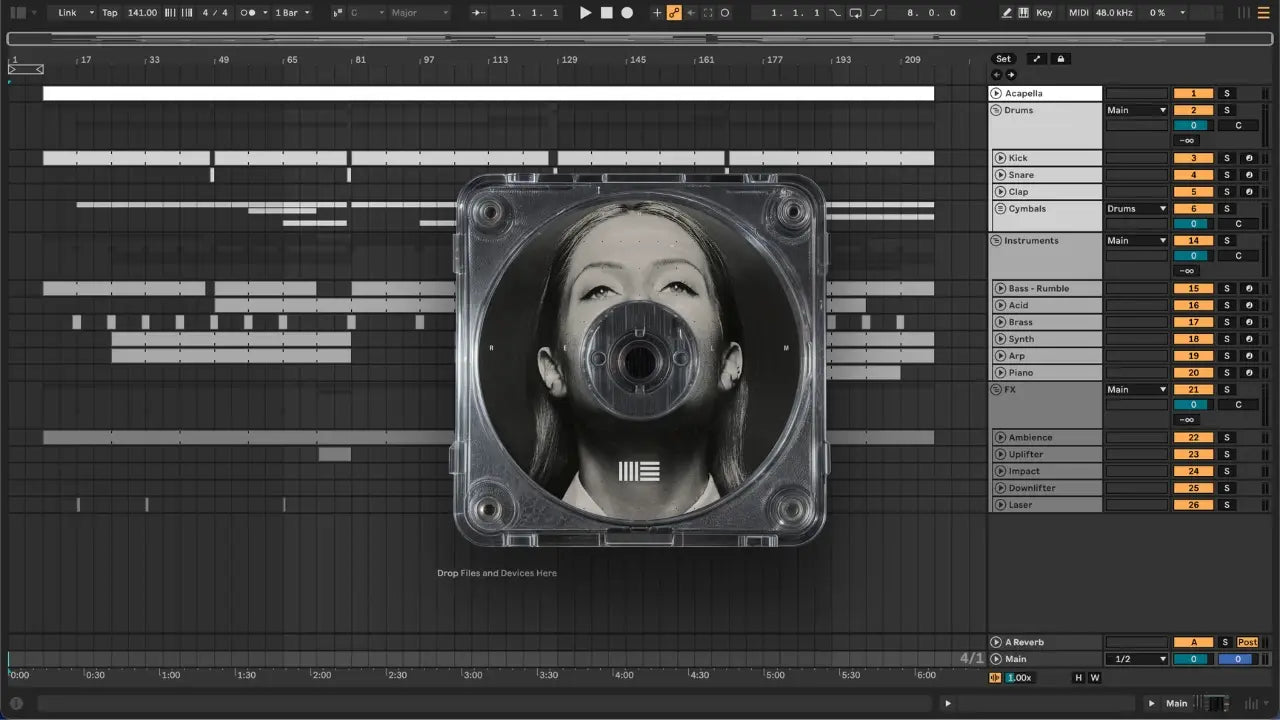Toggle the Punch-In switch icon

(x=836, y=13)
